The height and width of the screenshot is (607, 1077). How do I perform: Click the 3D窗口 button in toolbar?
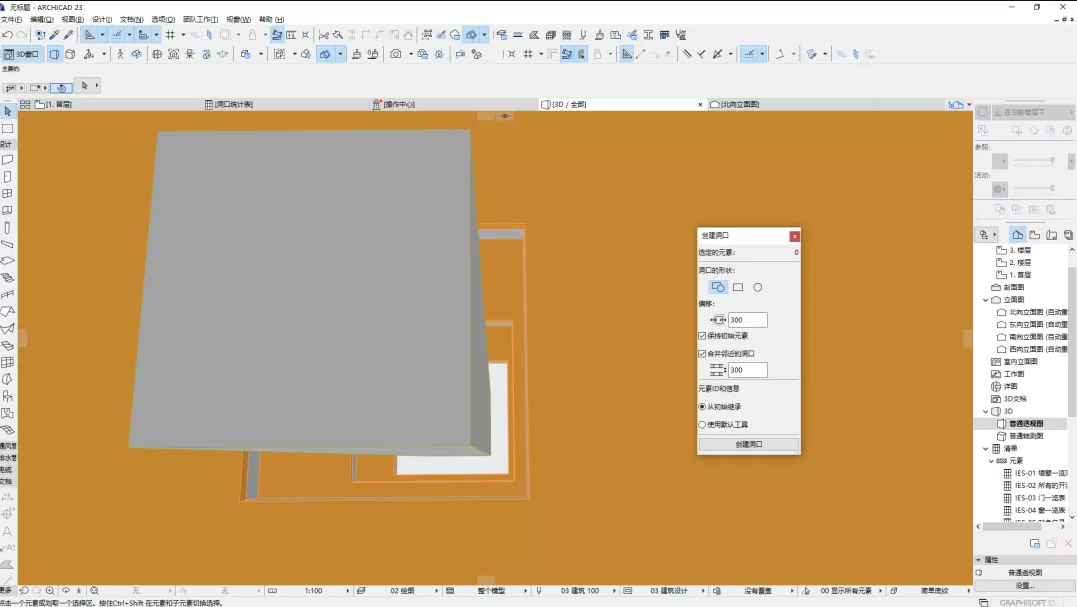point(22,54)
